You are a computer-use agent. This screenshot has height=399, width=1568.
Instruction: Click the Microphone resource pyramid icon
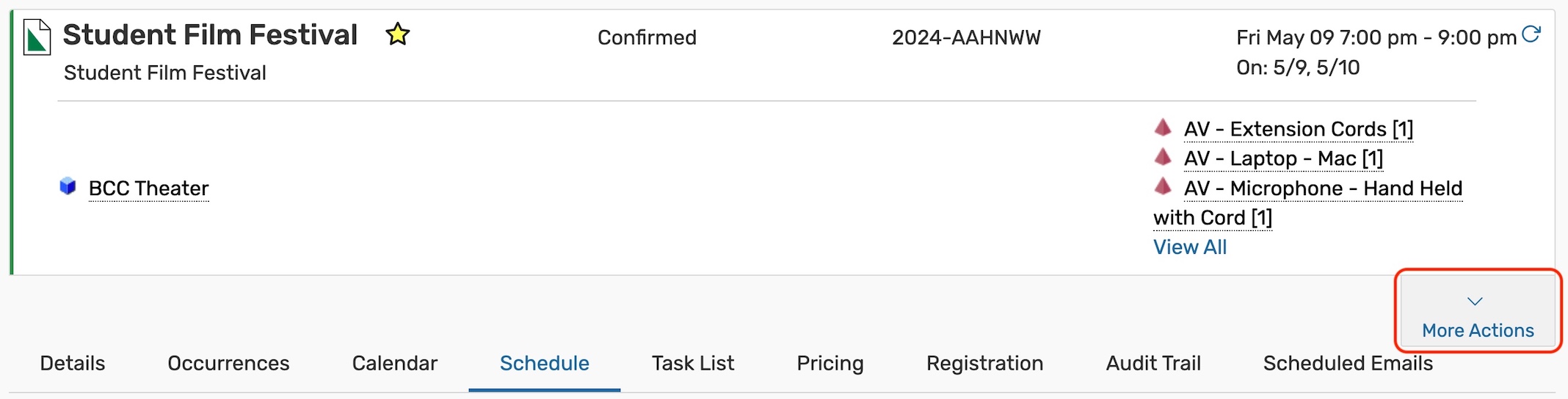click(1163, 186)
